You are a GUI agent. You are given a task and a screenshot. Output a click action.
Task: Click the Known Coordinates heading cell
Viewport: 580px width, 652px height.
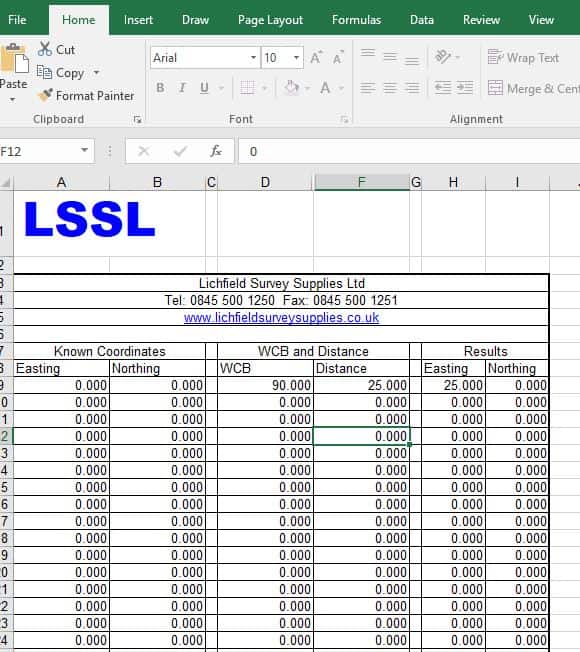(110, 351)
